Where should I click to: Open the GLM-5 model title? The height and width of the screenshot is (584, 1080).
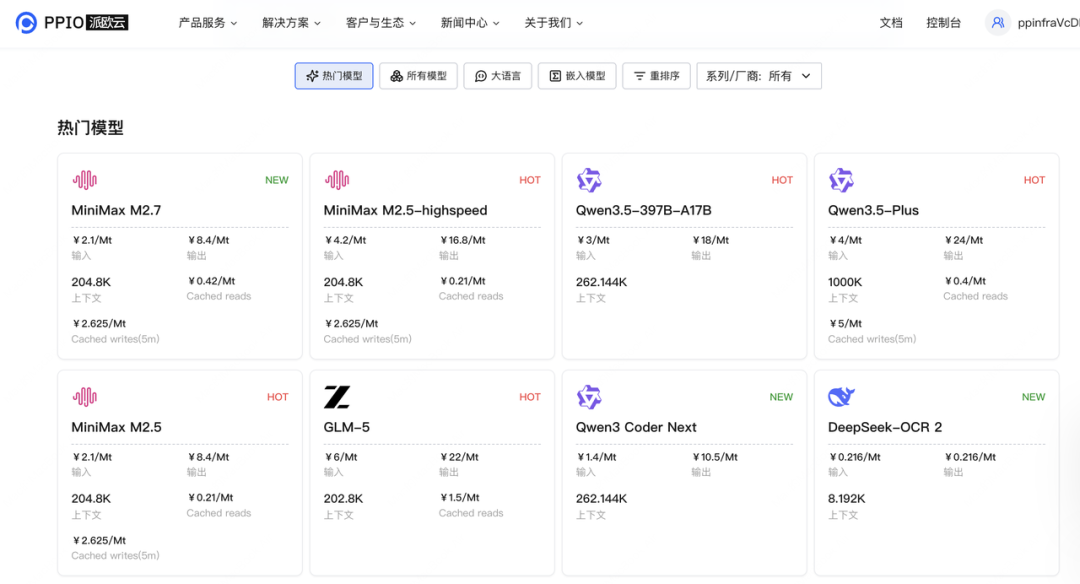coord(346,427)
